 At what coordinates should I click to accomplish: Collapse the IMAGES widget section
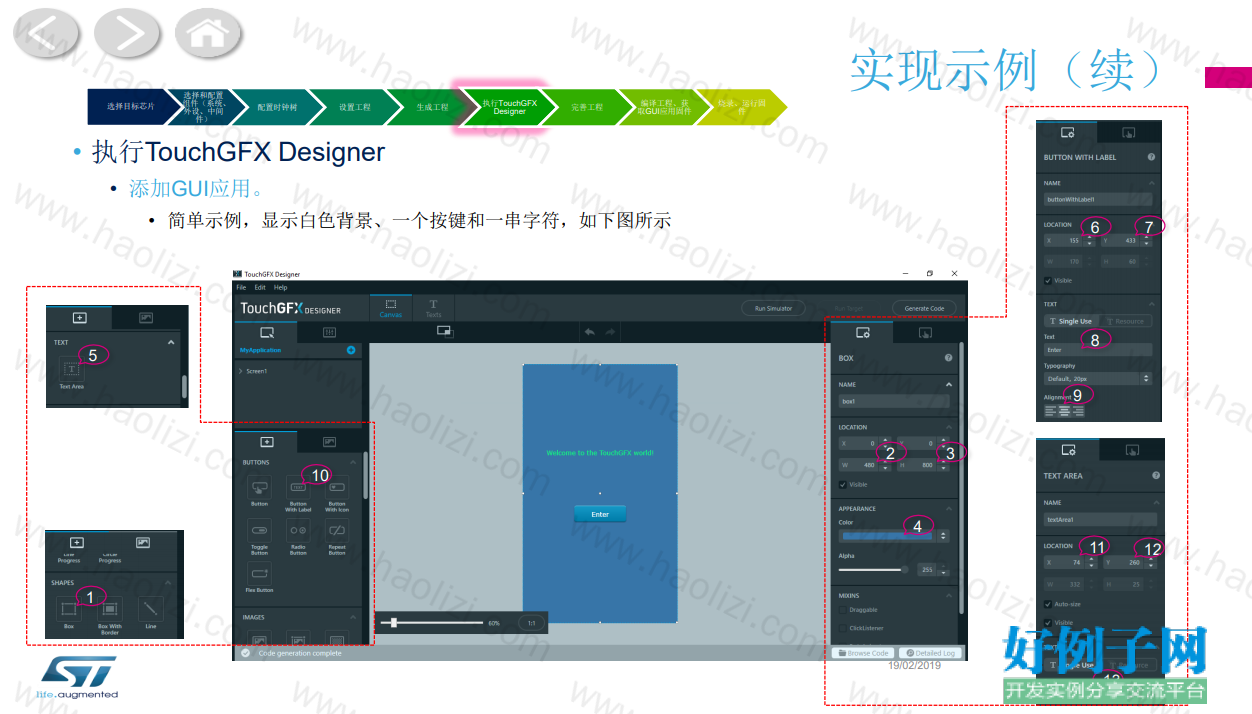tap(352, 617)
